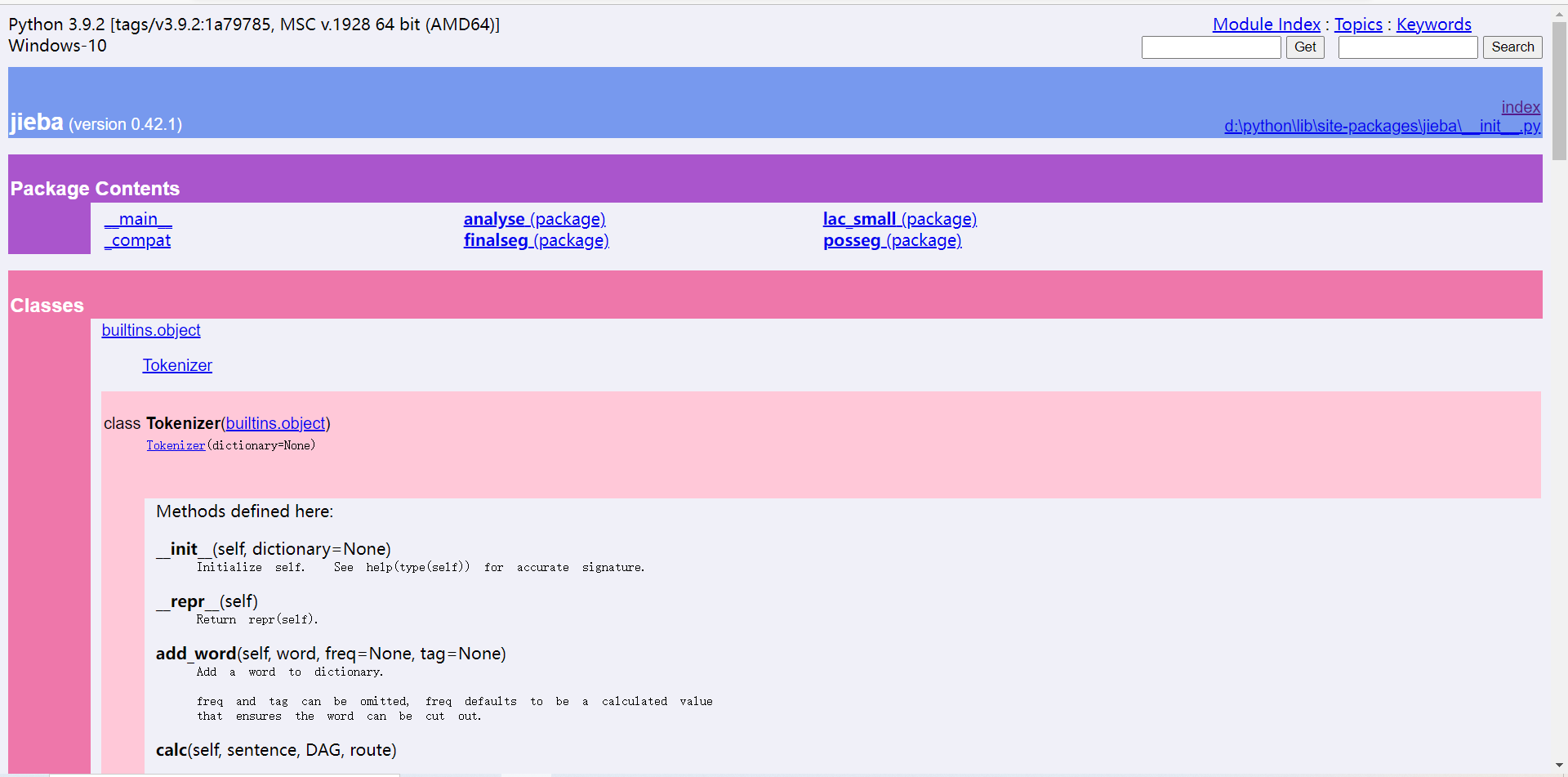This screenshot has height=777, width=1568.
Task: Click the __repr__(self) method name
Action: 207,601
